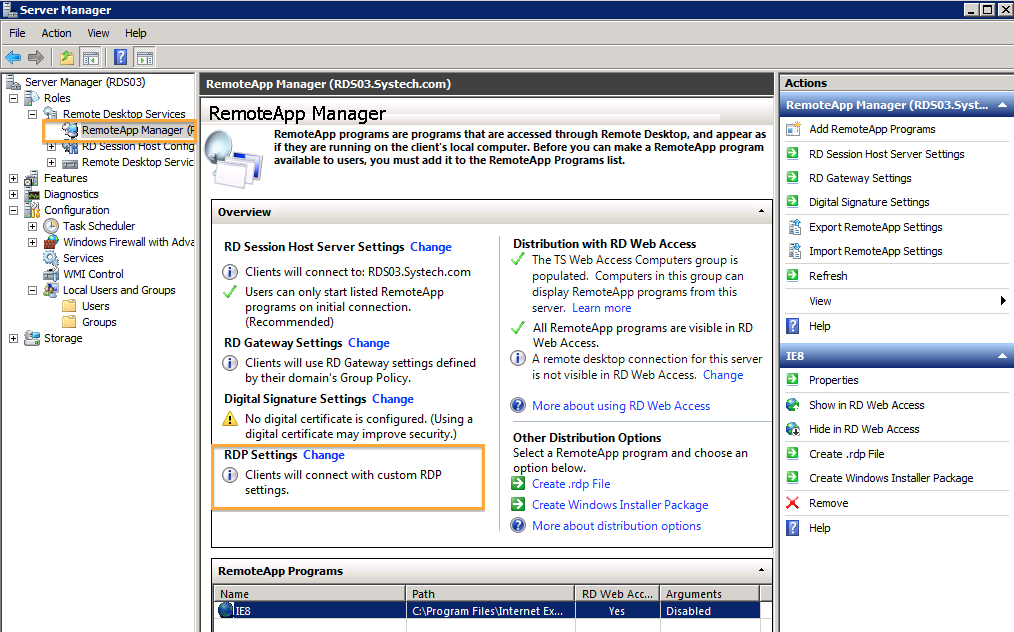Viewport: 1014px width, 632px height.
Task: Expand the Storage tree node
Action: click(14, 338)
